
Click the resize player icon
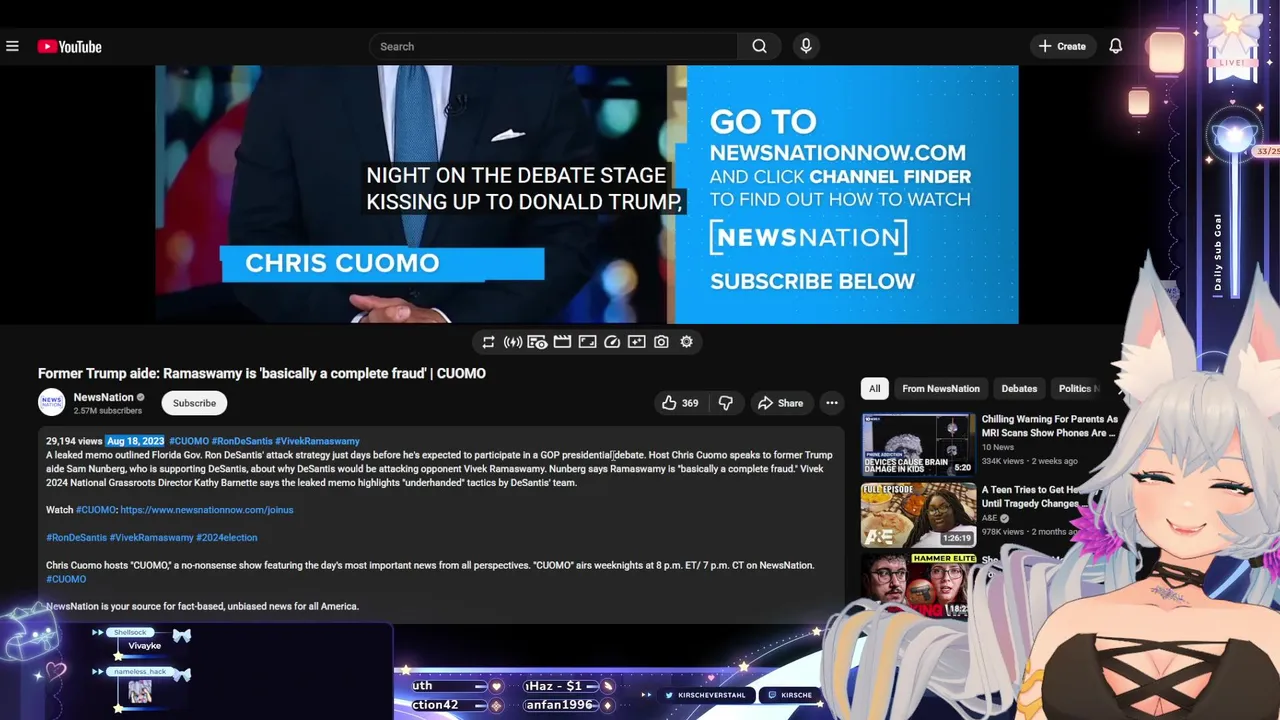coord(587,342)
